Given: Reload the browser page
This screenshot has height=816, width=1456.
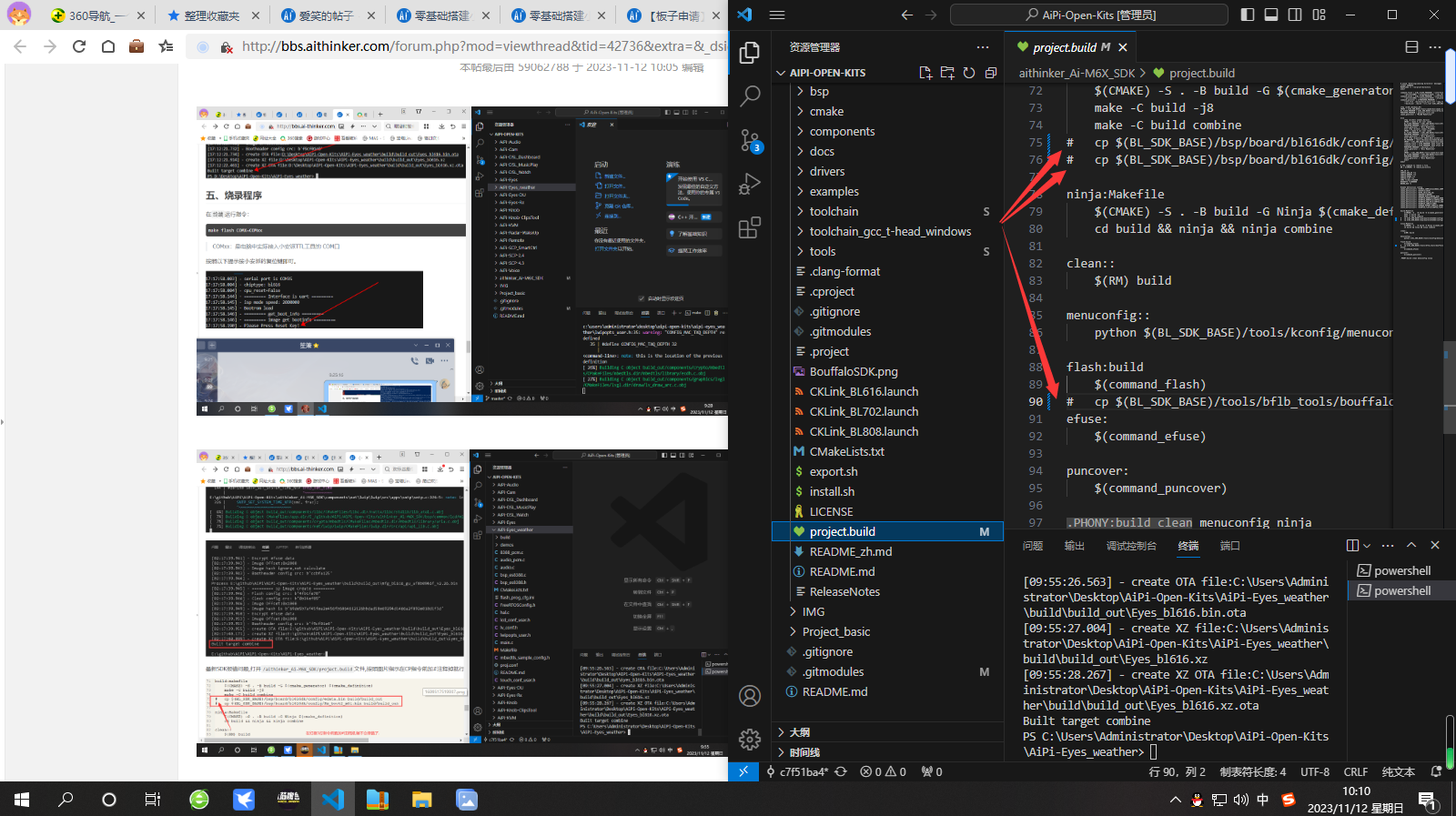Looking at the screenshot, I should point(79,46).
